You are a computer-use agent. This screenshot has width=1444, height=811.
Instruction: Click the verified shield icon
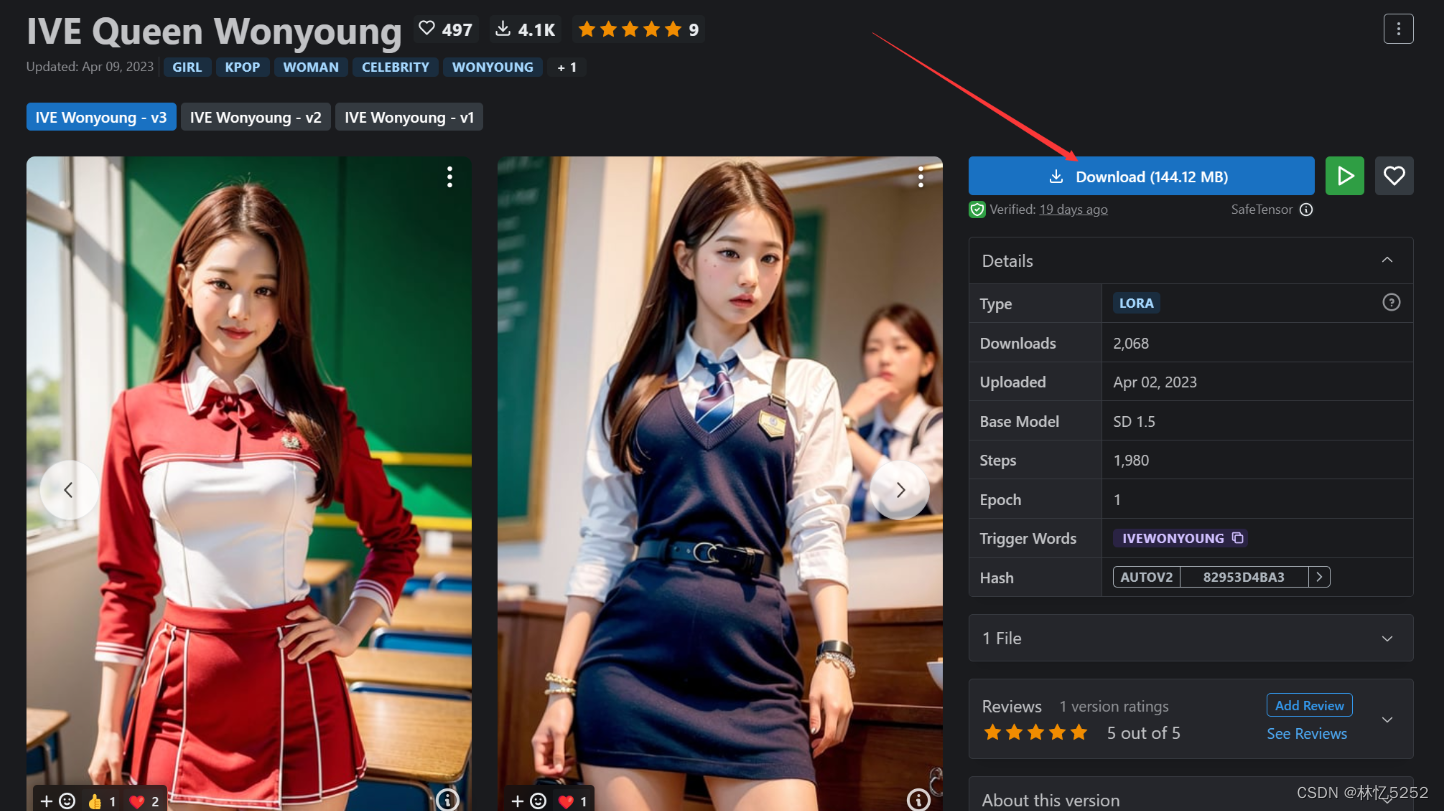977,209
